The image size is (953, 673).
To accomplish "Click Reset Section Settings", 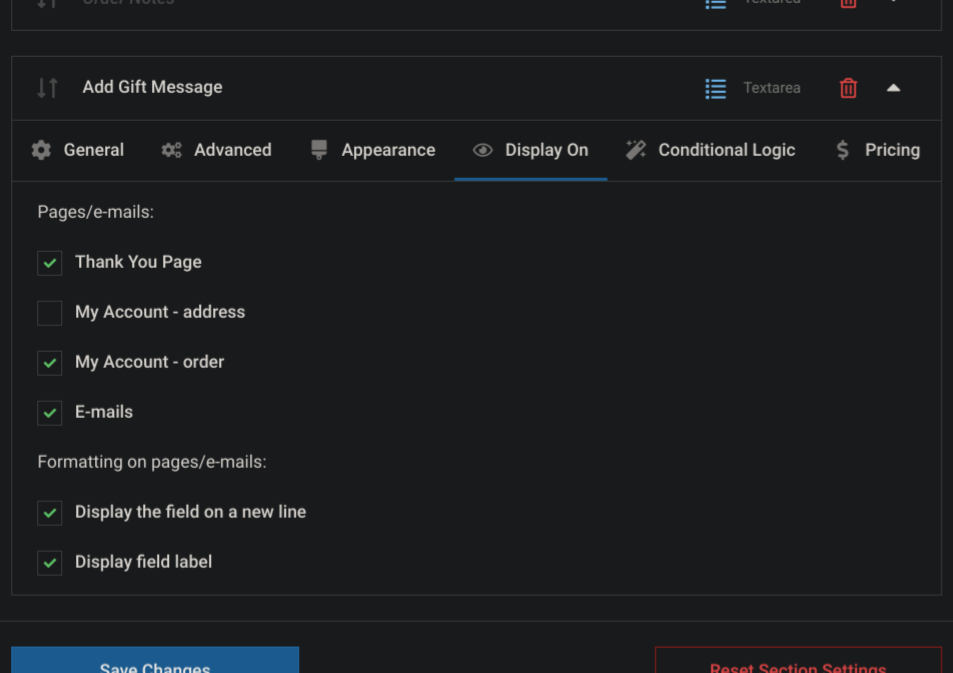I will point(797,665).
